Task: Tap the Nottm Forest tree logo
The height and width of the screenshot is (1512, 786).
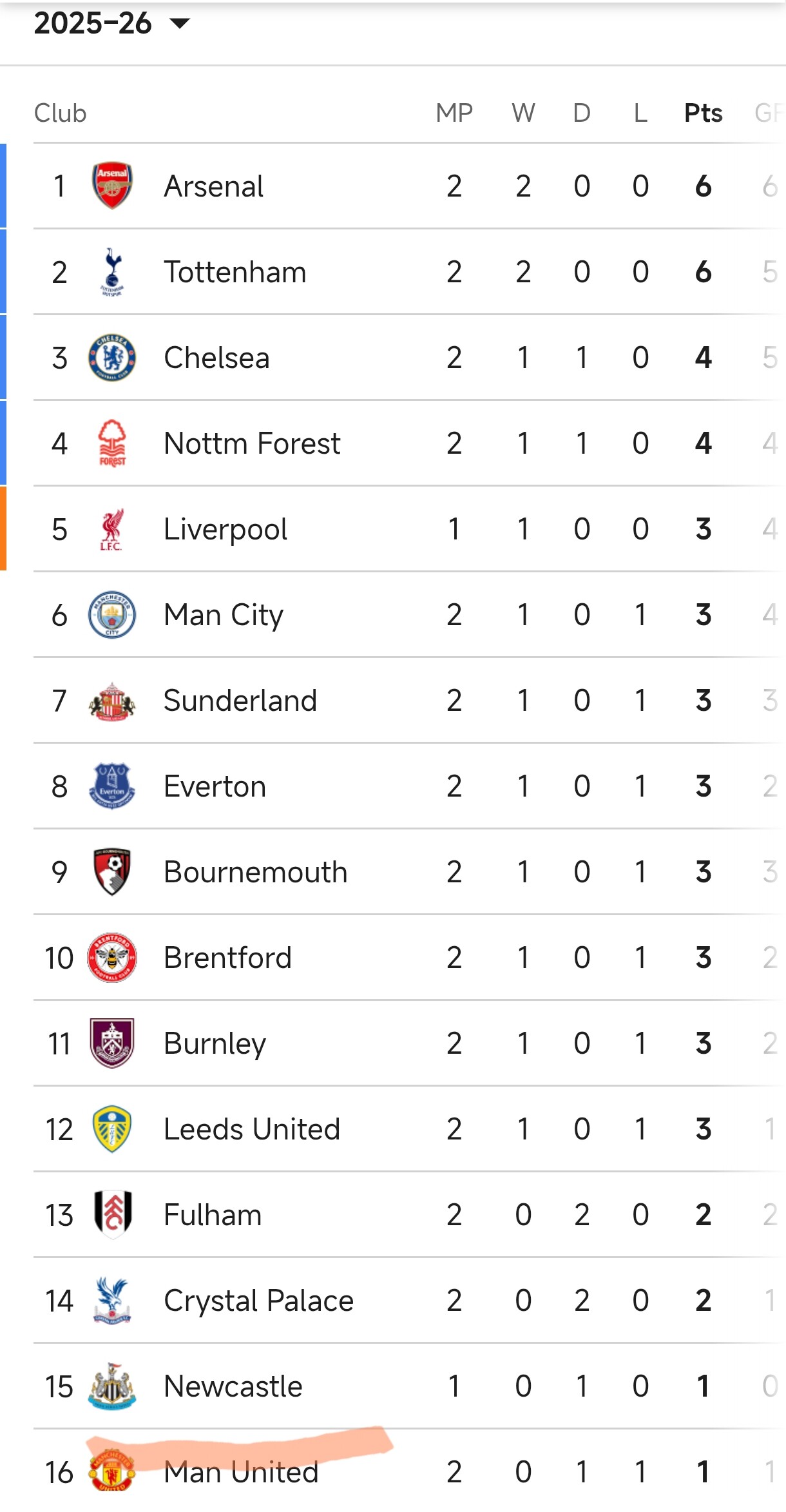Action: point(112,443)
